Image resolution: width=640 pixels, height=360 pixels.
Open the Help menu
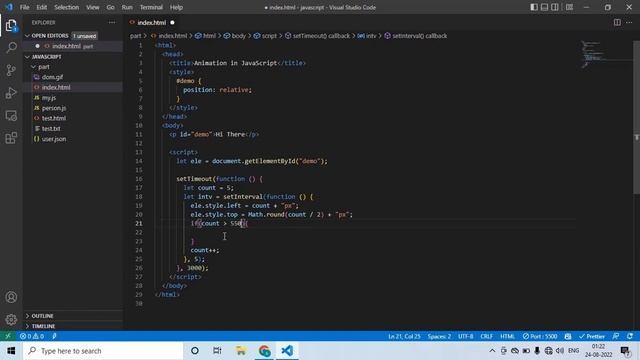(x=176, y=7)
